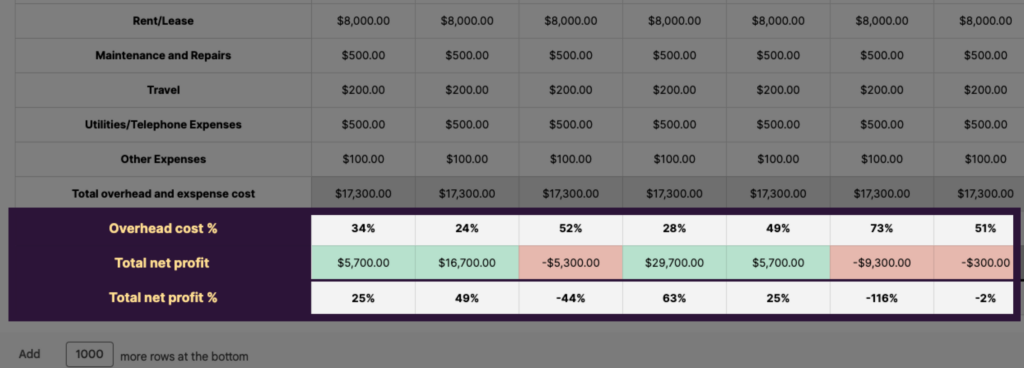1024x368 pixels.
Task: Select the -$5,300.00 net profit cell
Action: click(x=571, y=263)
